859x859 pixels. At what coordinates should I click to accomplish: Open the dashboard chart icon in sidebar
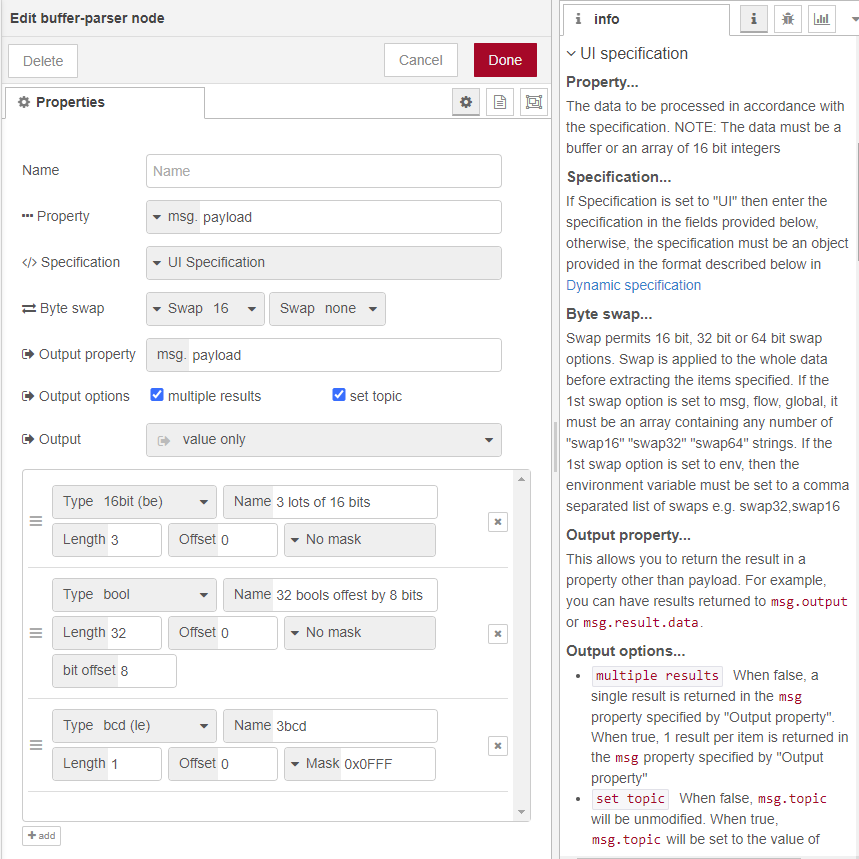pyautogui.click(x=821, y=19)
